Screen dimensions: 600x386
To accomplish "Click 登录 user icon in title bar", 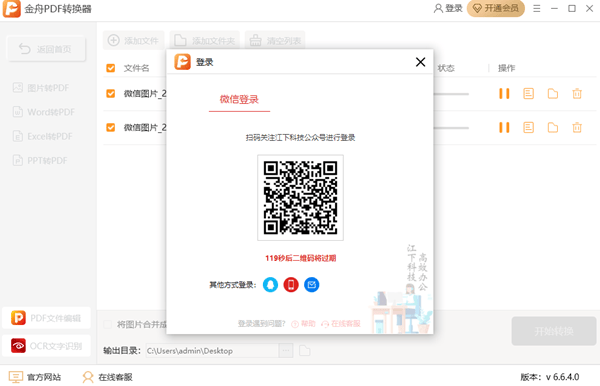I will [x=448, y=8].
